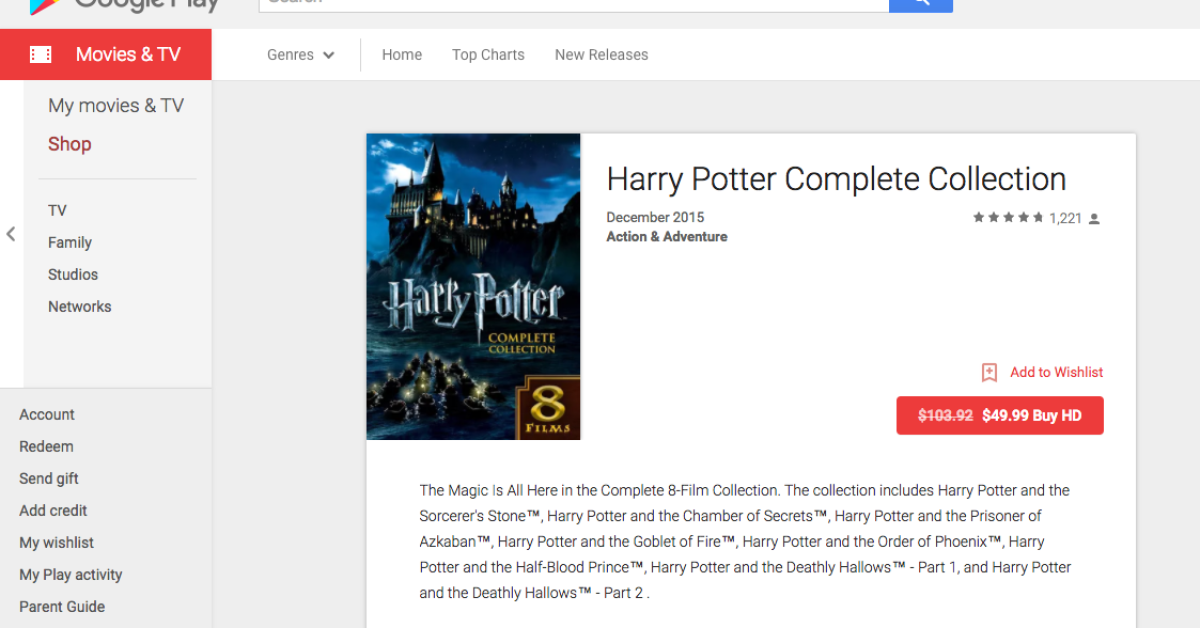Open the Family category

pos(70,243)
